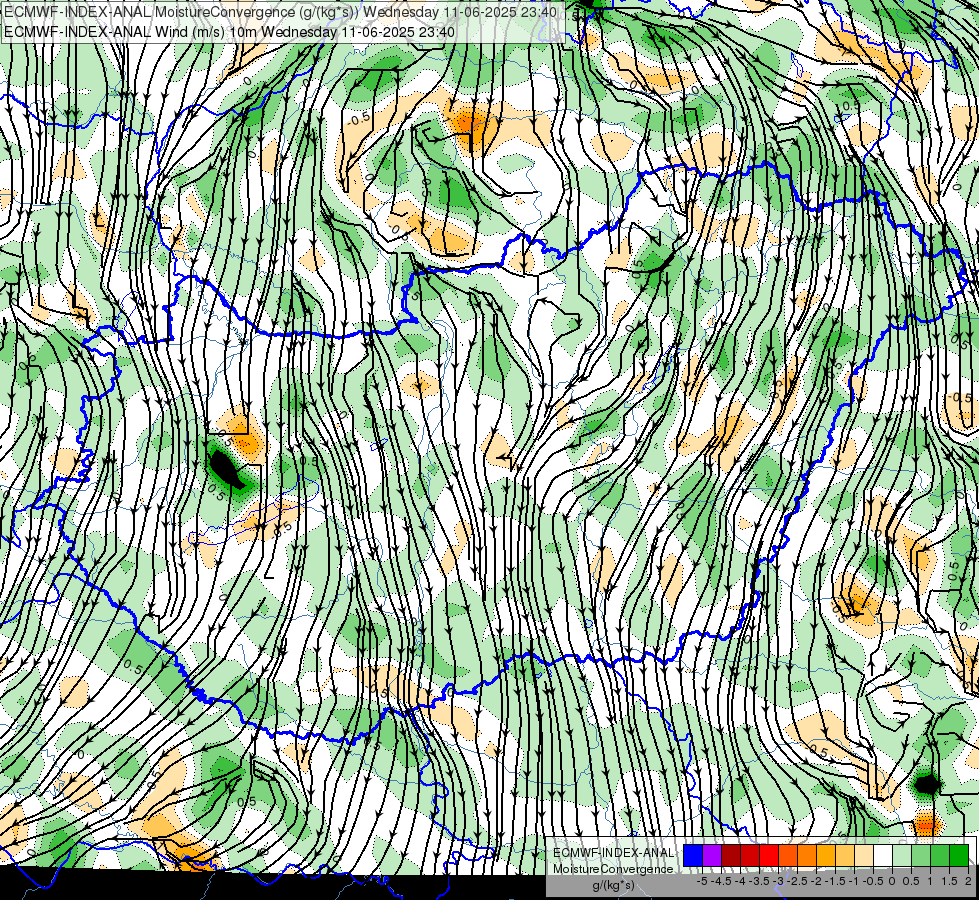Click the purple legend swatch between -5 and -4.5

pyautogui.click(x=712, y=856)
